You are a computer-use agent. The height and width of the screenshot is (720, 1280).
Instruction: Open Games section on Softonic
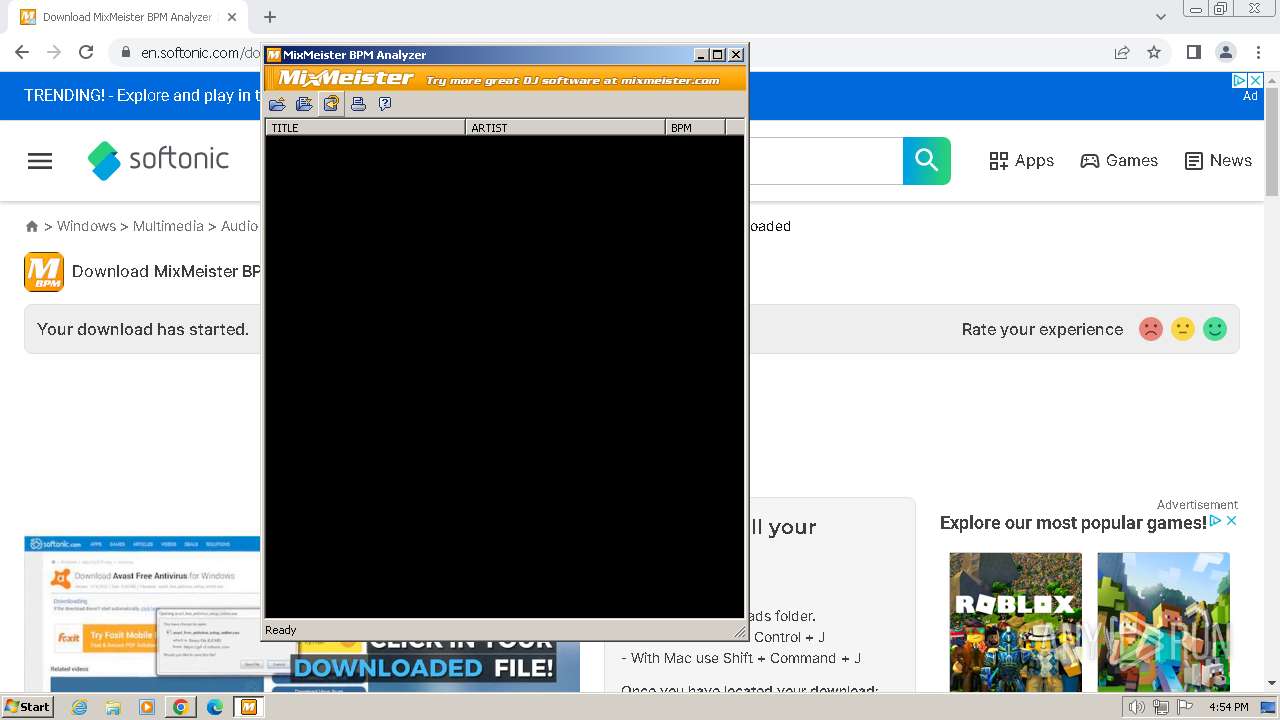point(1119,161)
